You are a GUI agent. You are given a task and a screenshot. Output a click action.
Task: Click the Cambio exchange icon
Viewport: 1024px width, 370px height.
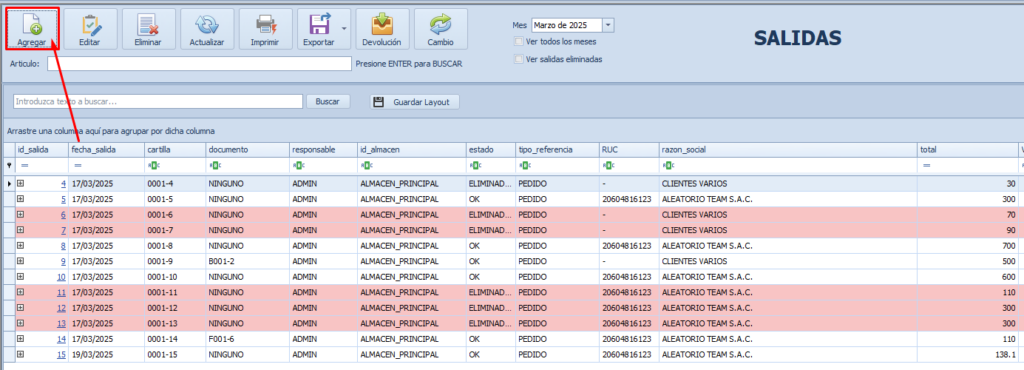click(x=440, y=25)
